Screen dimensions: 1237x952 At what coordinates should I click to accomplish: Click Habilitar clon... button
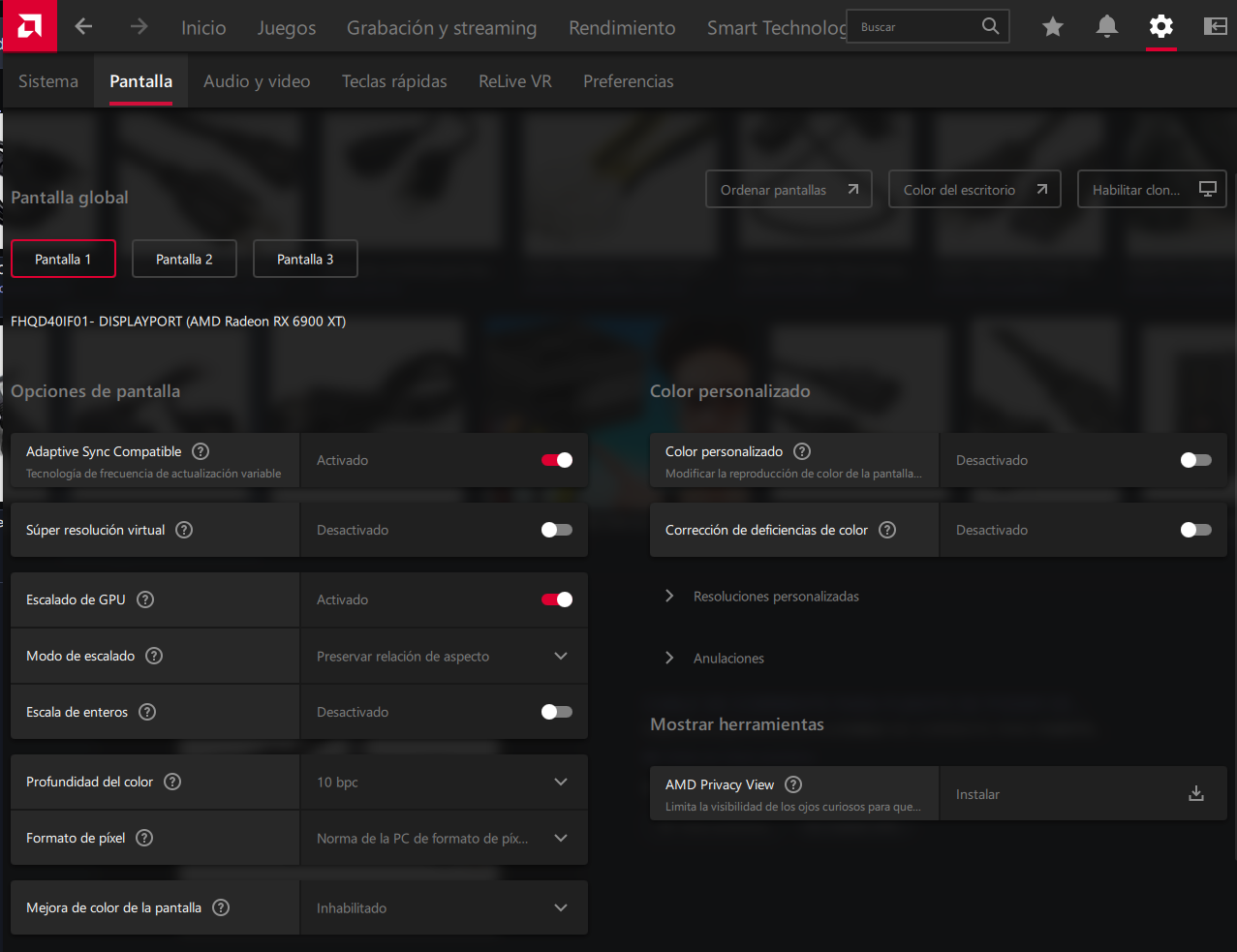(x=1152, y=189)
